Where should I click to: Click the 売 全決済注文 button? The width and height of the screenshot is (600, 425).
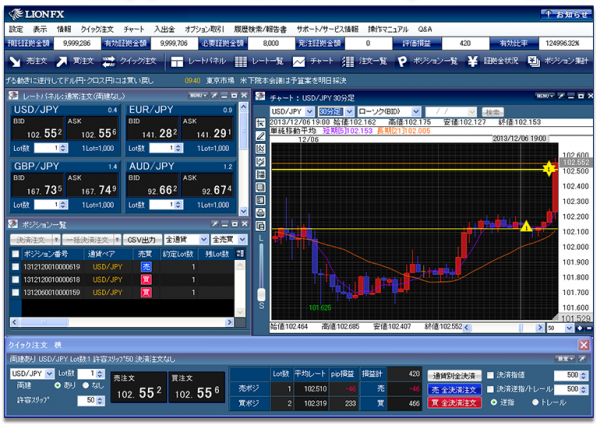(454, 389)
